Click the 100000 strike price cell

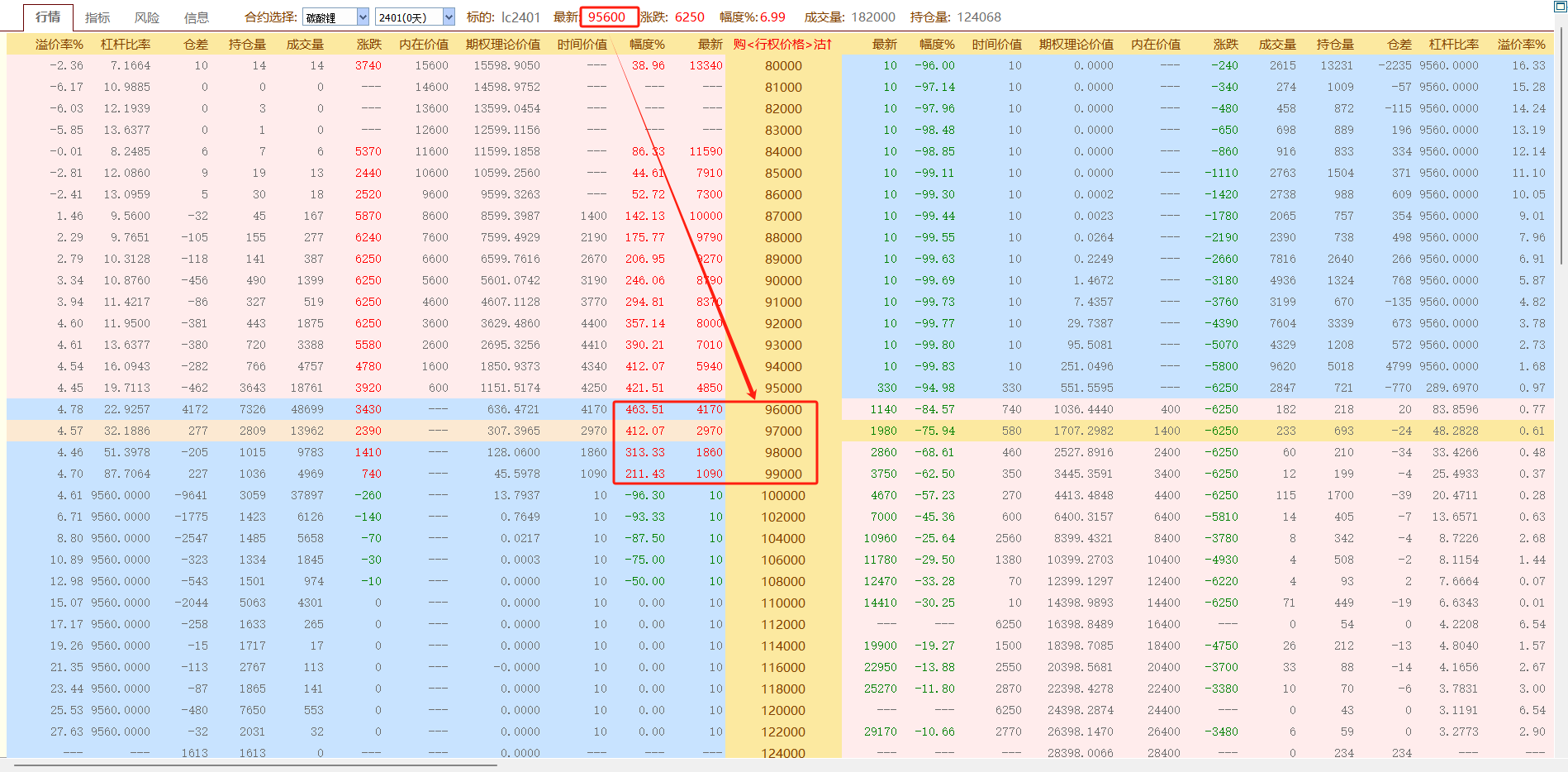783,495
